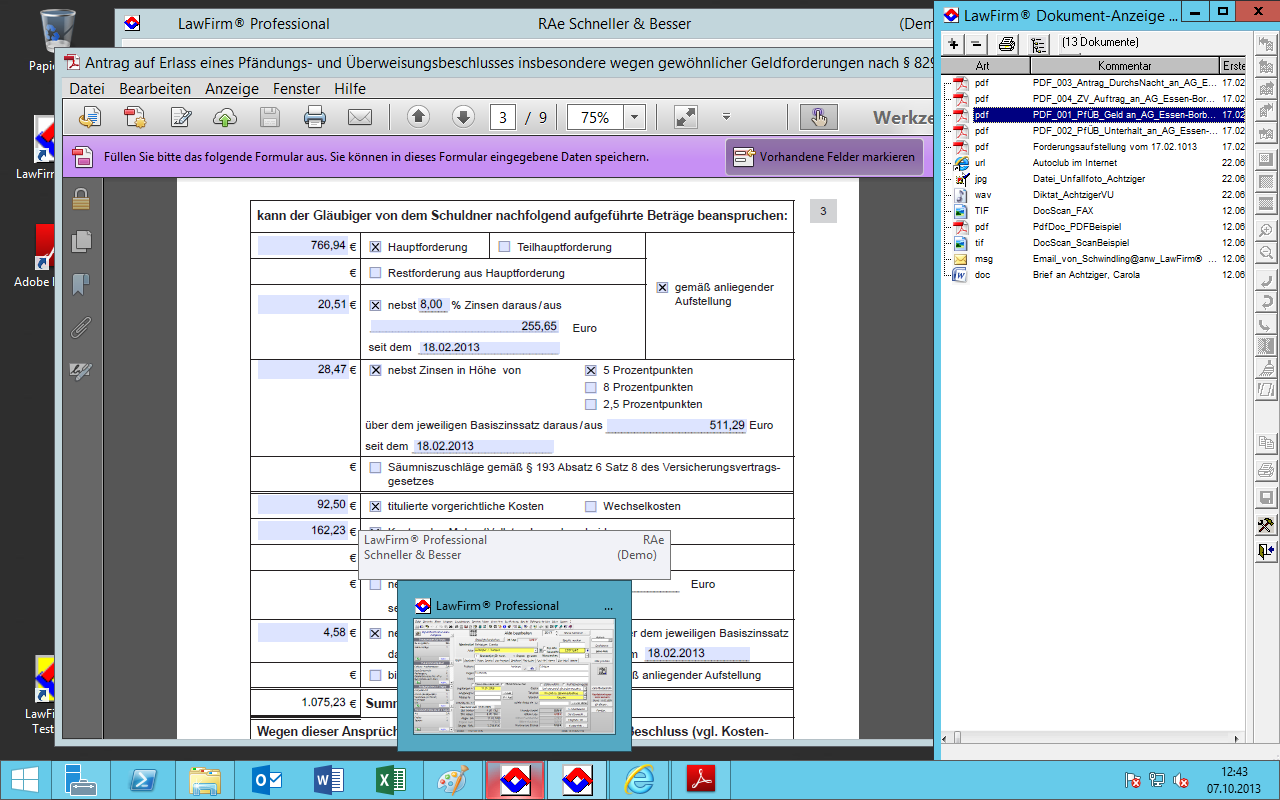The image size is (1280, 800).
Task: Open the Fenster menu
Action: [297, 89]
